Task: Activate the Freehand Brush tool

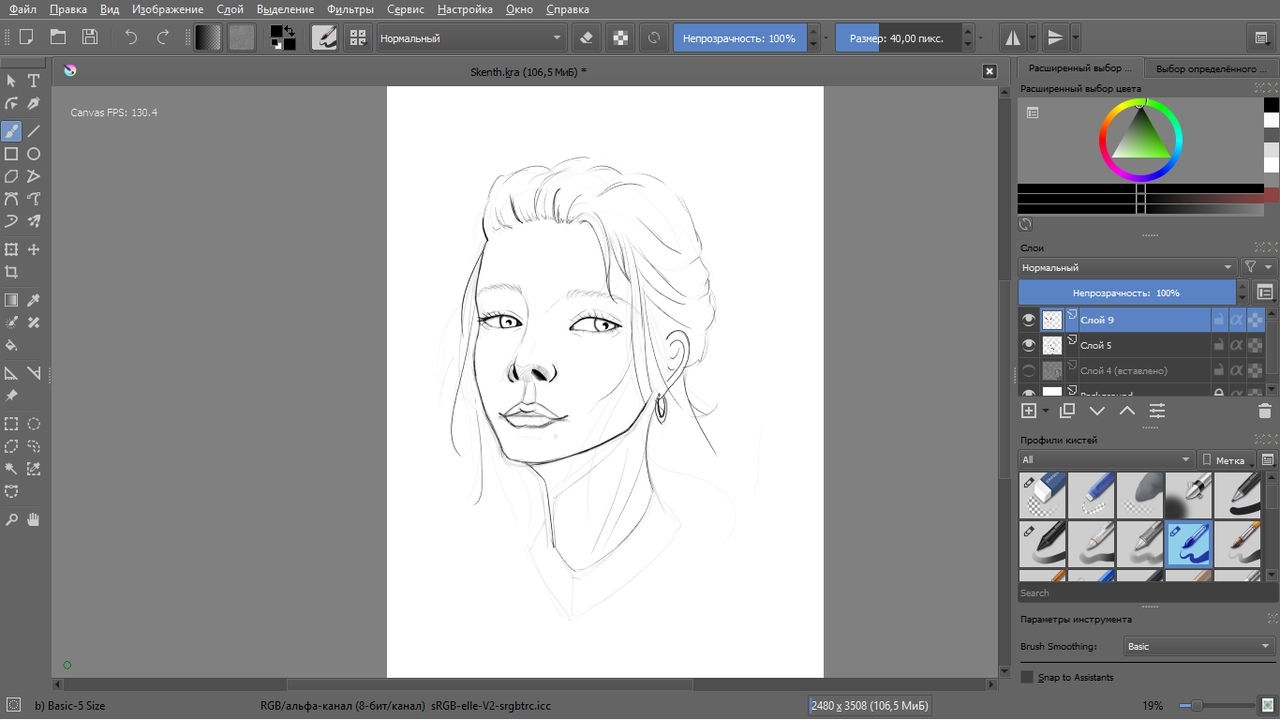Action: click(11, 131)
